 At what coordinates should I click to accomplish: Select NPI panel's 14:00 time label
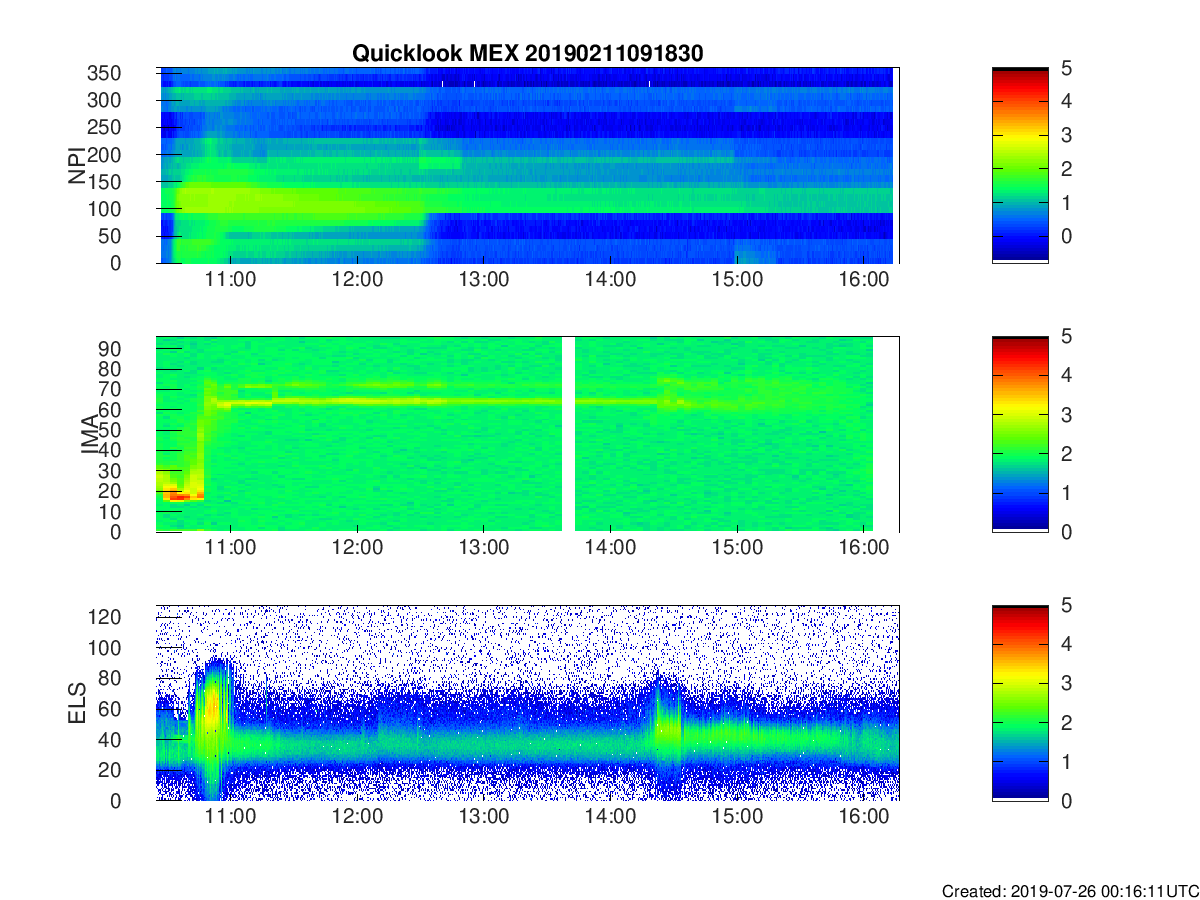610,279
